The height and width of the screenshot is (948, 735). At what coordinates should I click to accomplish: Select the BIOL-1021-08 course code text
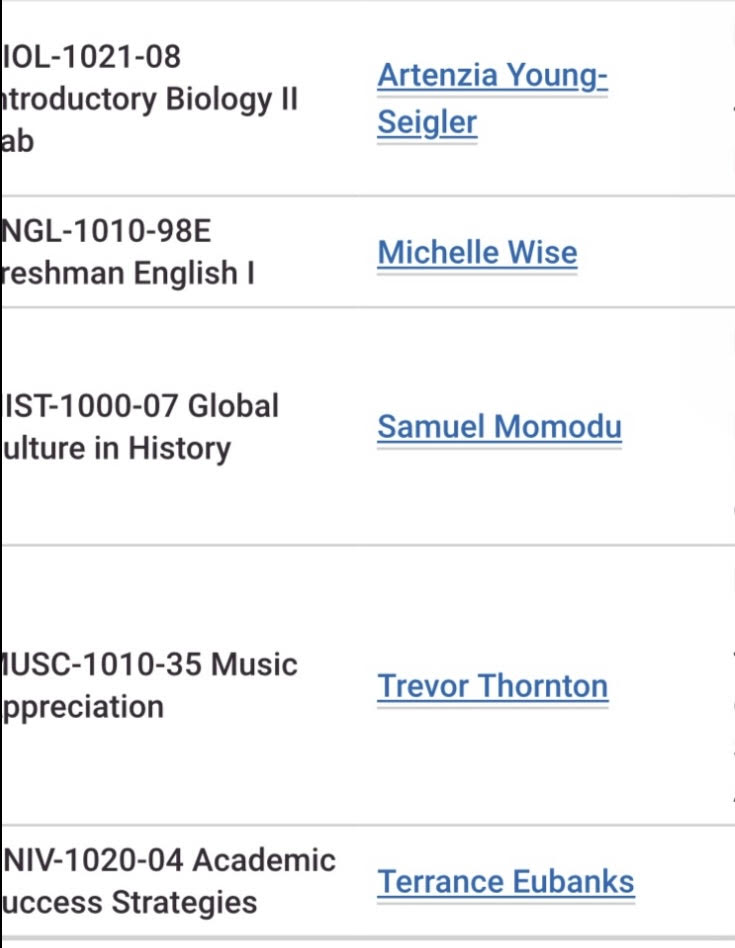tap(91, 56)
